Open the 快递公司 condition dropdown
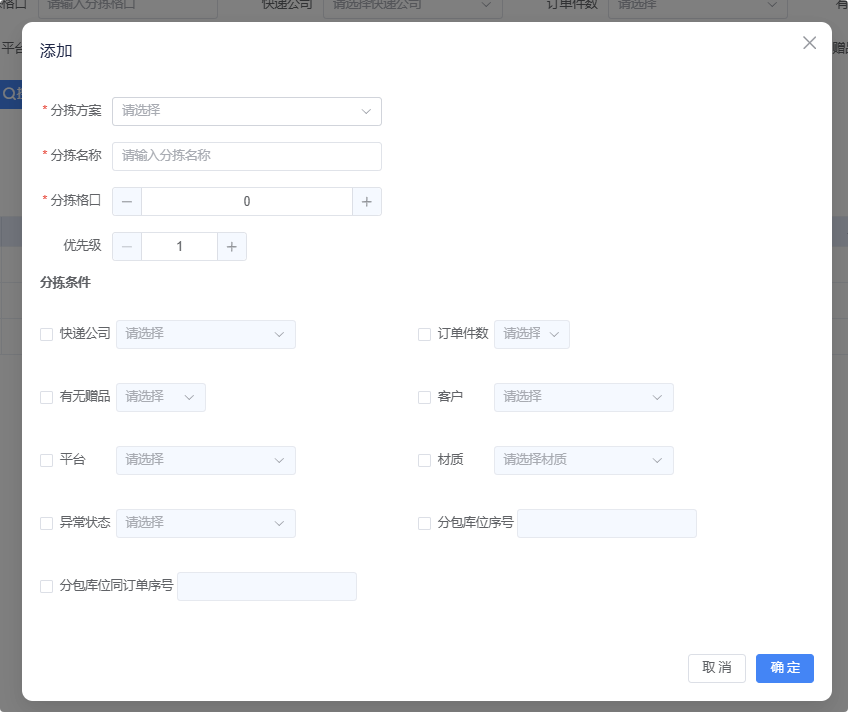 pos(206,334)
